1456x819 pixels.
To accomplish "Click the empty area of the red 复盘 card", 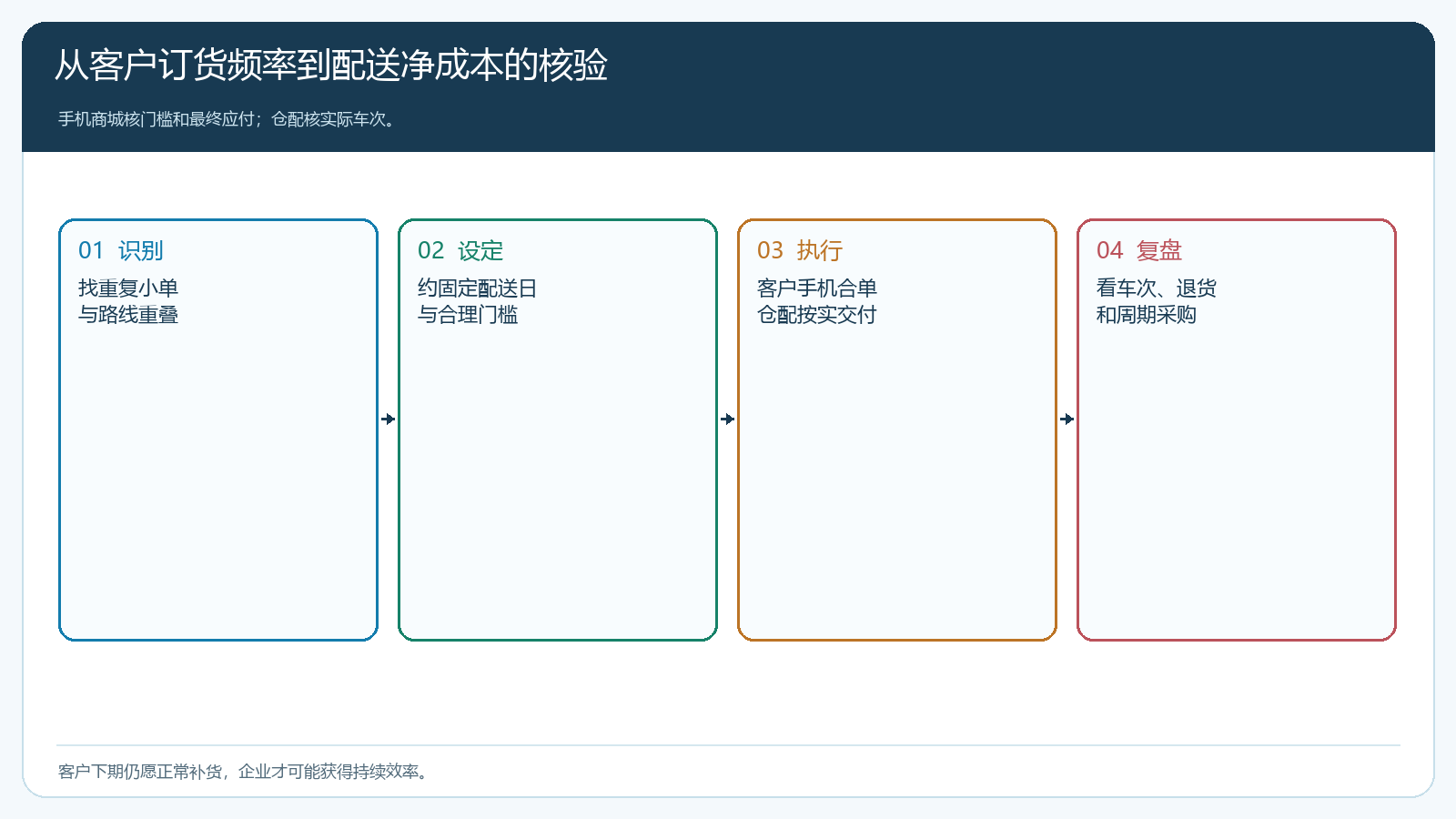I will pyautogui.click(x=1237, y=482).
